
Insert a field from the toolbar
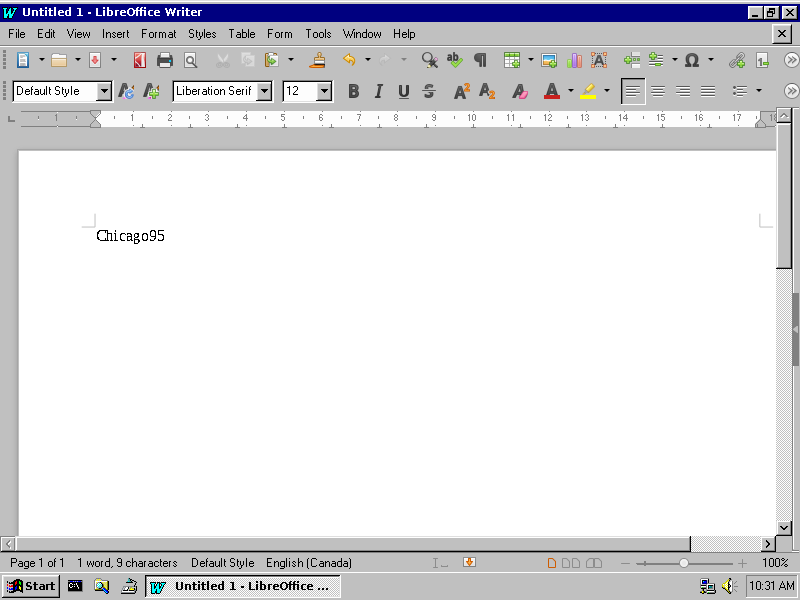pos(656,60)
